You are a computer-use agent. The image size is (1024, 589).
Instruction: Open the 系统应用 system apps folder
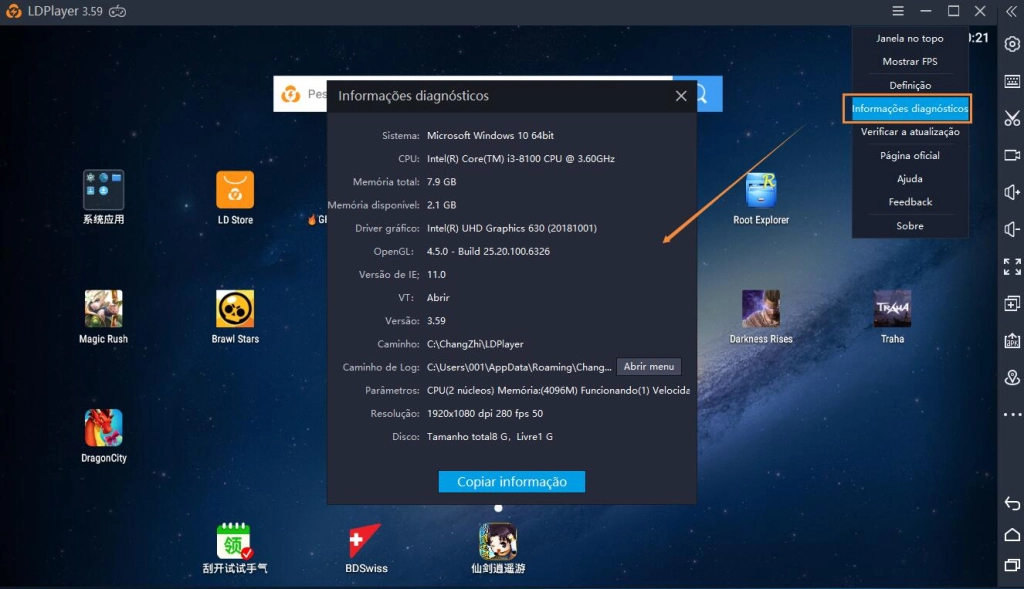(x=103, y=198)
